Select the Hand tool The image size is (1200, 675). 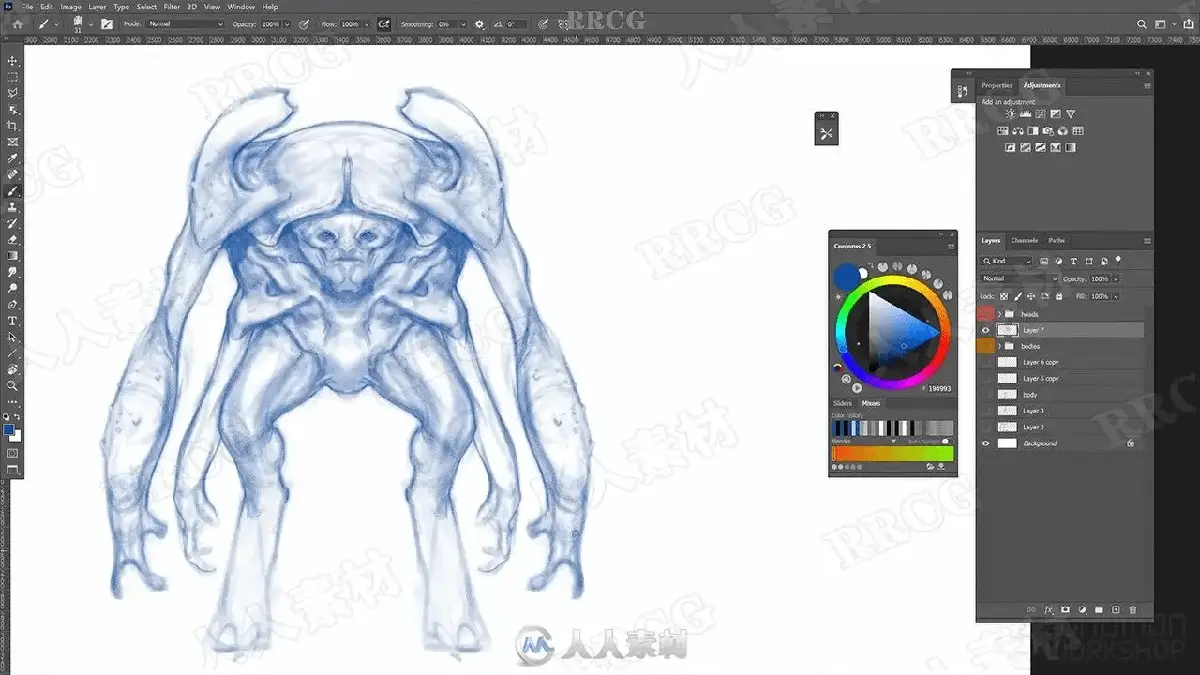coord(13,369)
